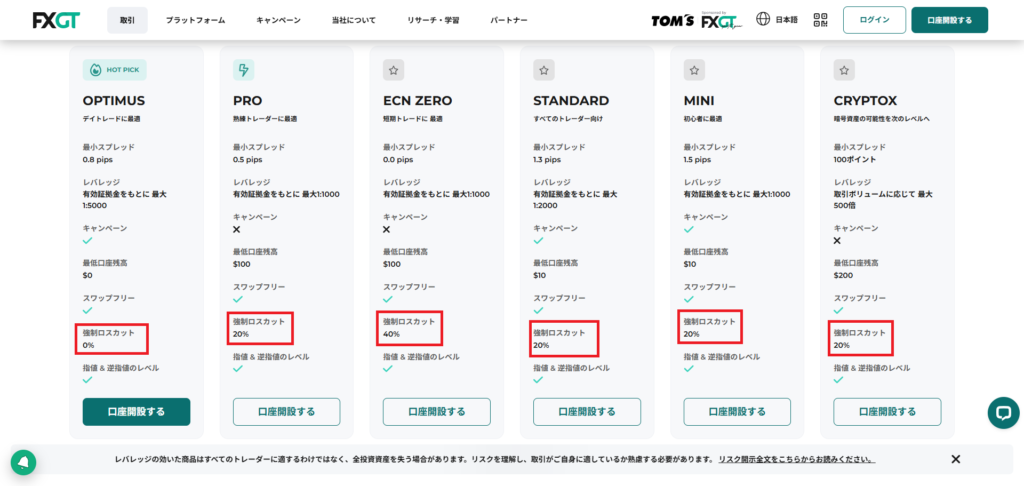Click 100ポイント spread on CRYPTOX

855,159
